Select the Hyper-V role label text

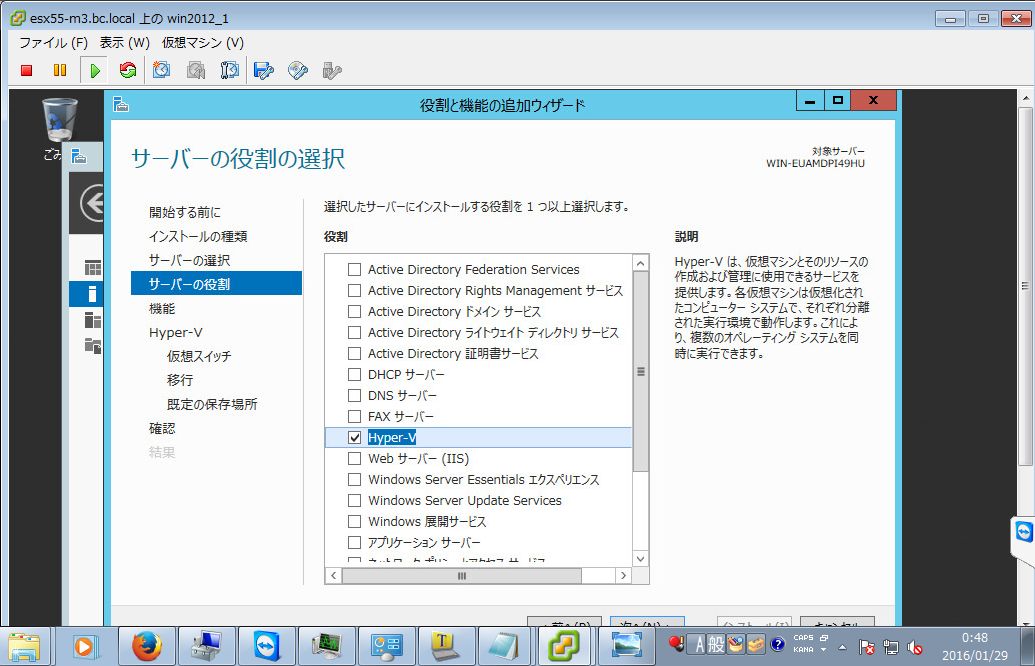391,438
